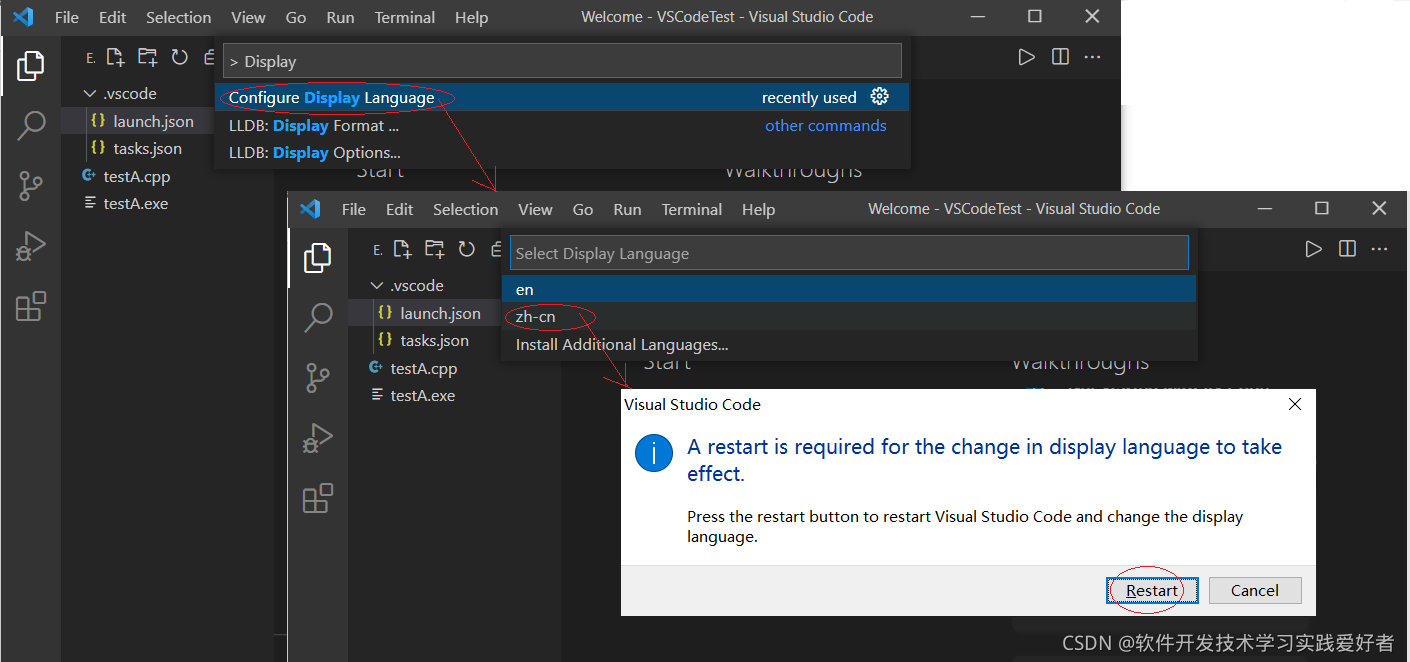Click Refresh Explorer icon in front window
The width and height of the screenshot is (1410, 662).
click(467, 249)
